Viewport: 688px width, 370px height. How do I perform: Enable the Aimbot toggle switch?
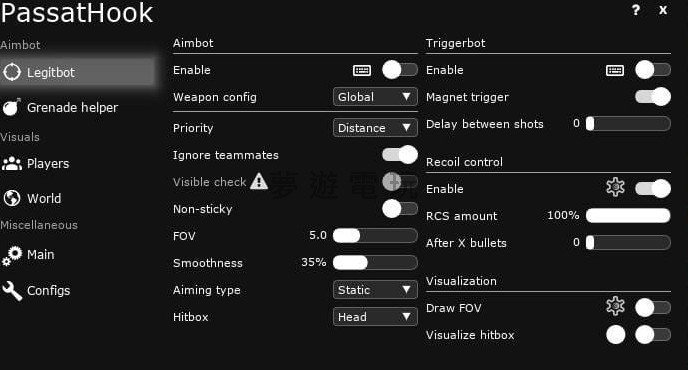pos(399,70)
